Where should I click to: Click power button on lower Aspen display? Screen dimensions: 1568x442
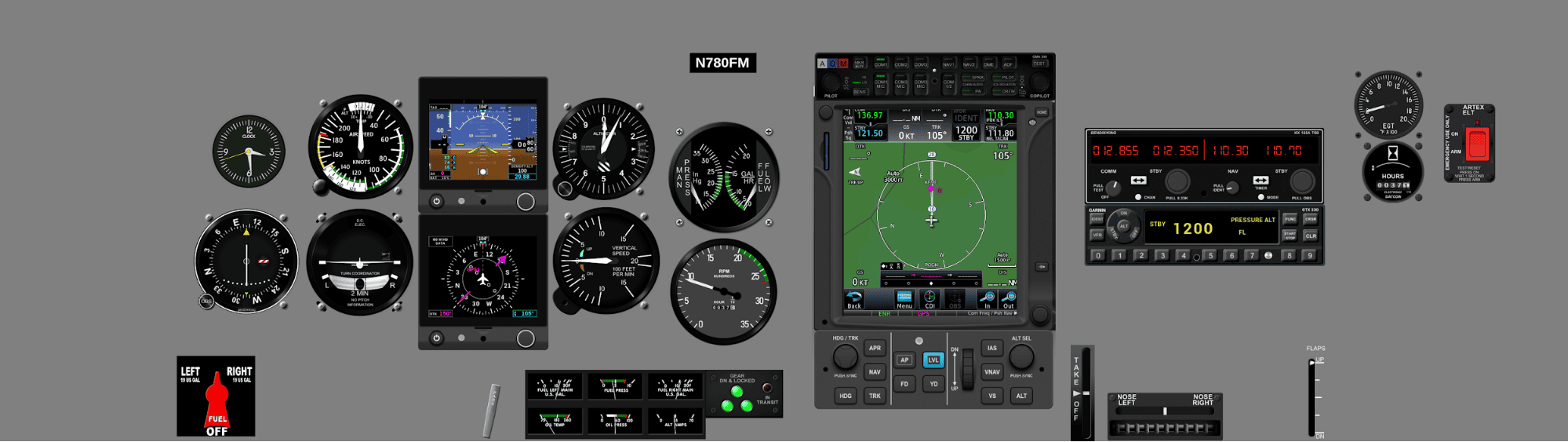click(437, 338)
